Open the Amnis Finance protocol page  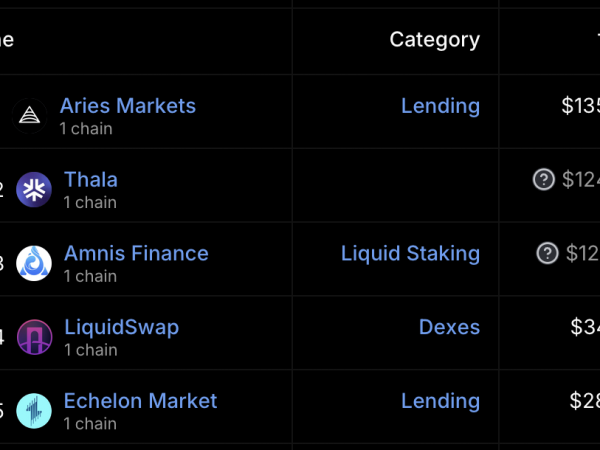(x=136, y=253)
